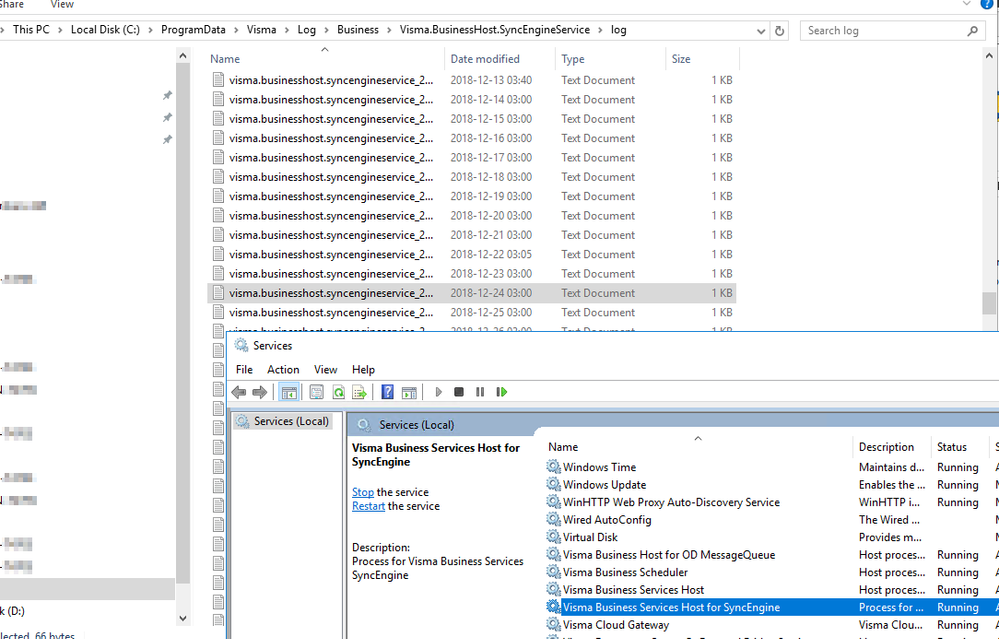The width and height of the screenshot is (999, 639).
Task: Go to ProgramData in the breadcrumb
Action: pyautogui.click(x=193, y=29)
